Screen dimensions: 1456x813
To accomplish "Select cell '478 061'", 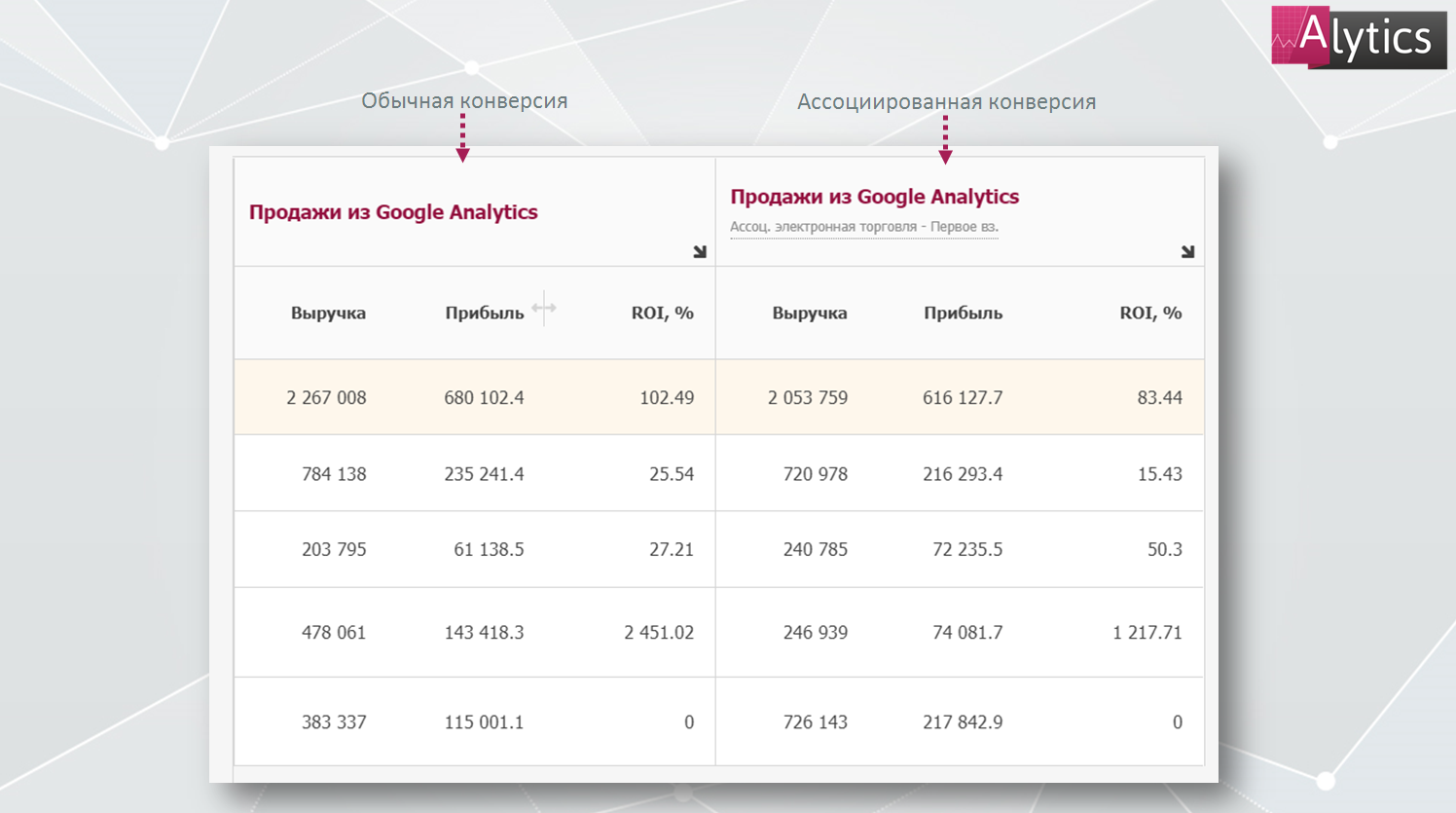I will 334,633.
